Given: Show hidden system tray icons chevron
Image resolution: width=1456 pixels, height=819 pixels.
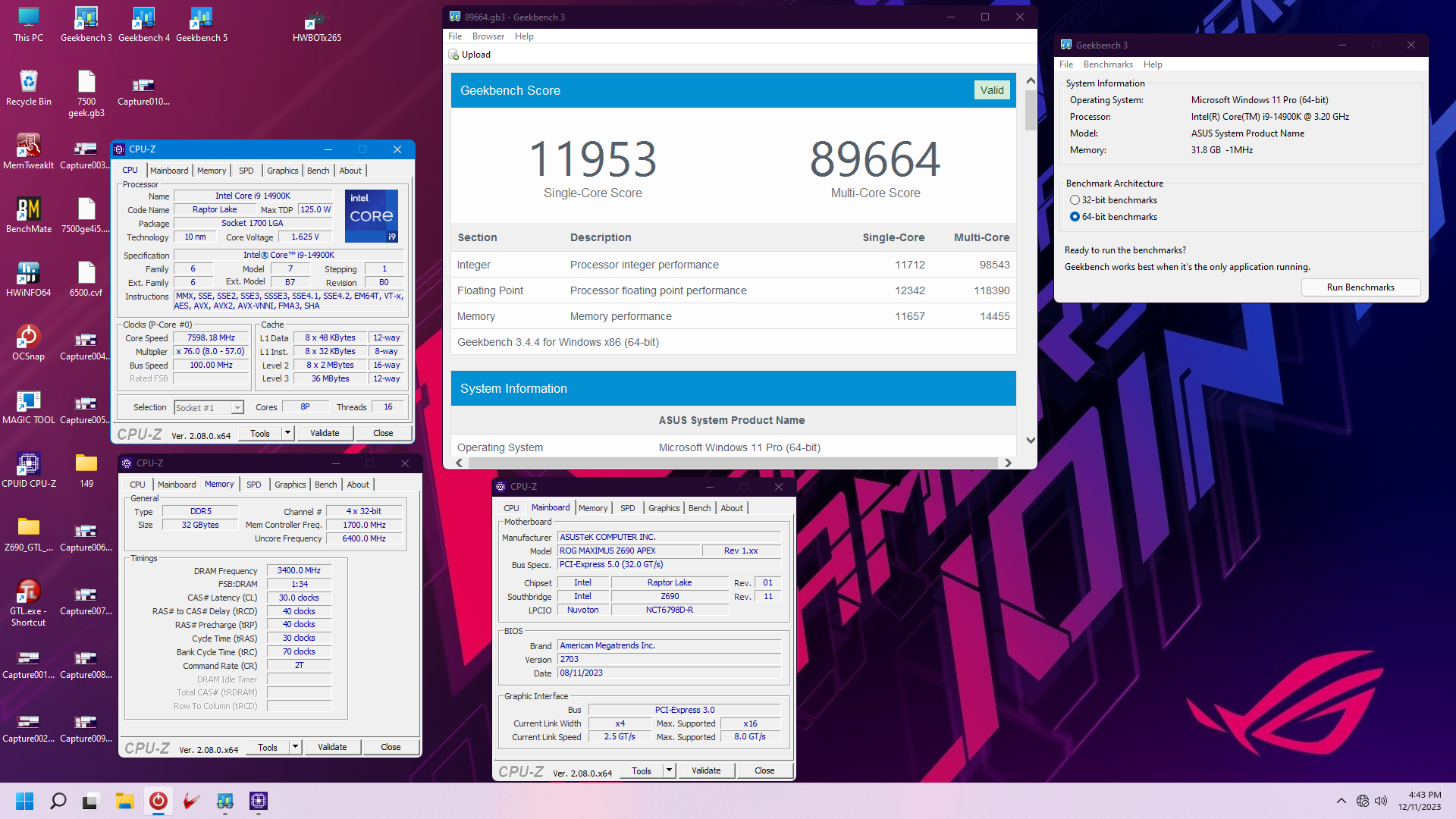Looking at the screenshot, I should coord(1341,801).
